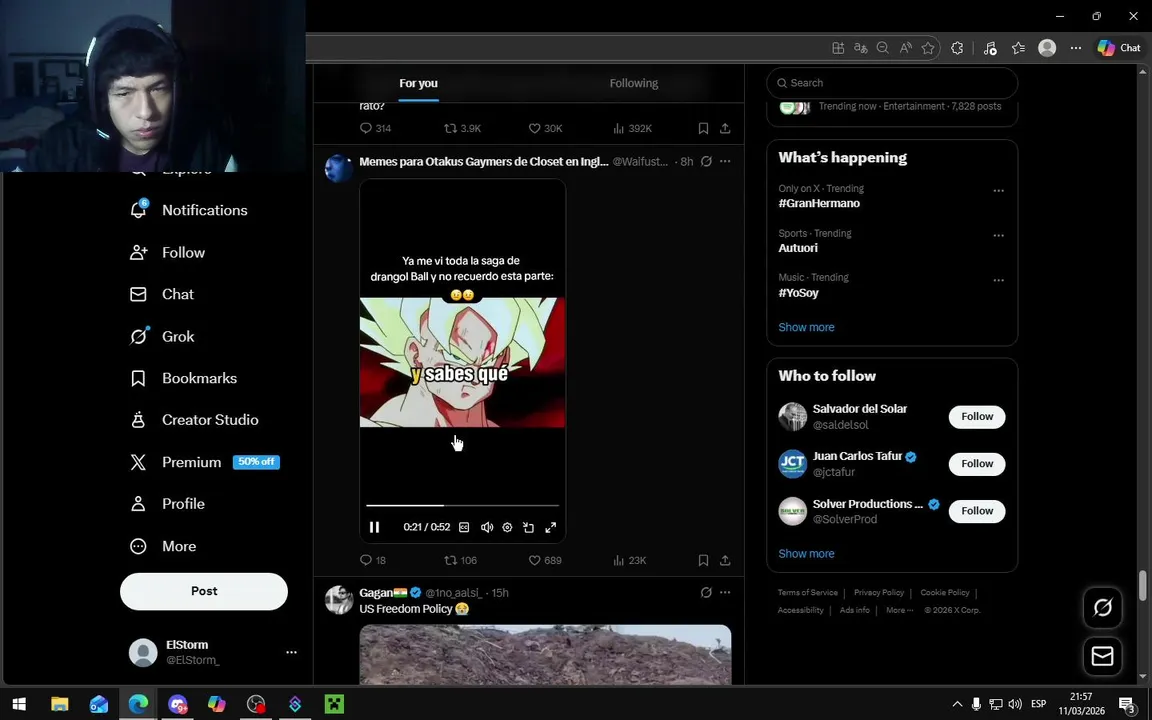The height and width of the screenshot is (720, 1152).
Task: Pause the Dragon Ball video
Action: coord(374,528)
